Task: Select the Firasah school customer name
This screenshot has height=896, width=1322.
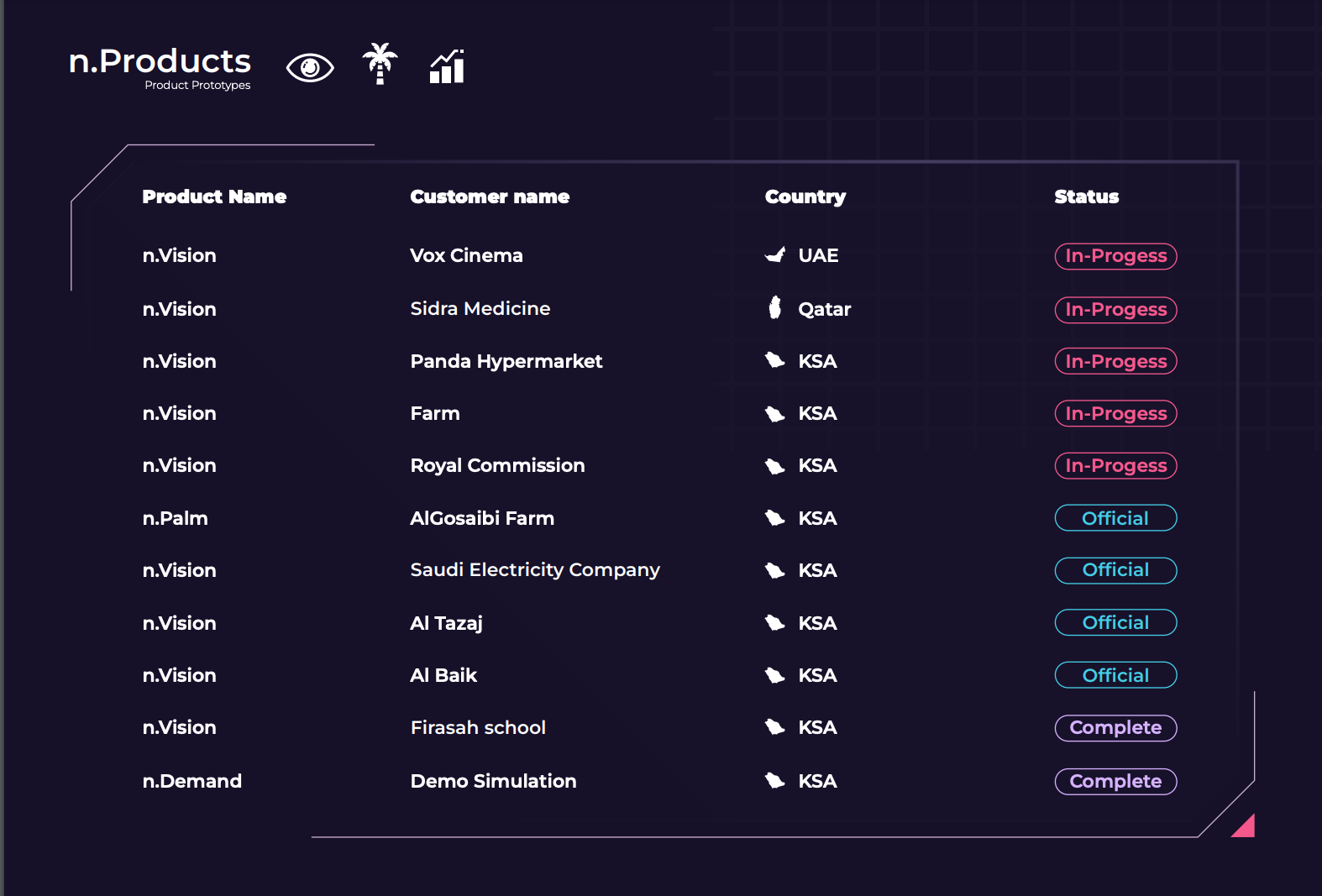Action: tap(478, 727)
